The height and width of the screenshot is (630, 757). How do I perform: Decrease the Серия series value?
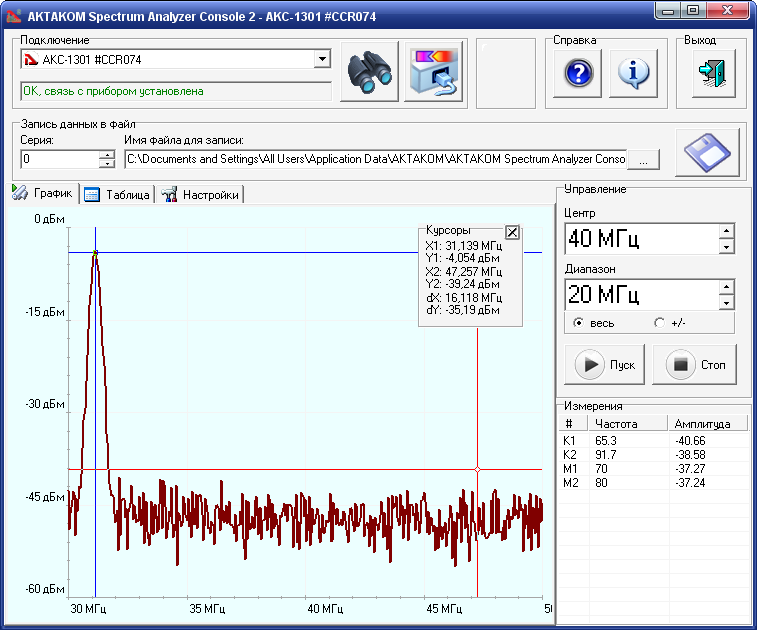107,163
